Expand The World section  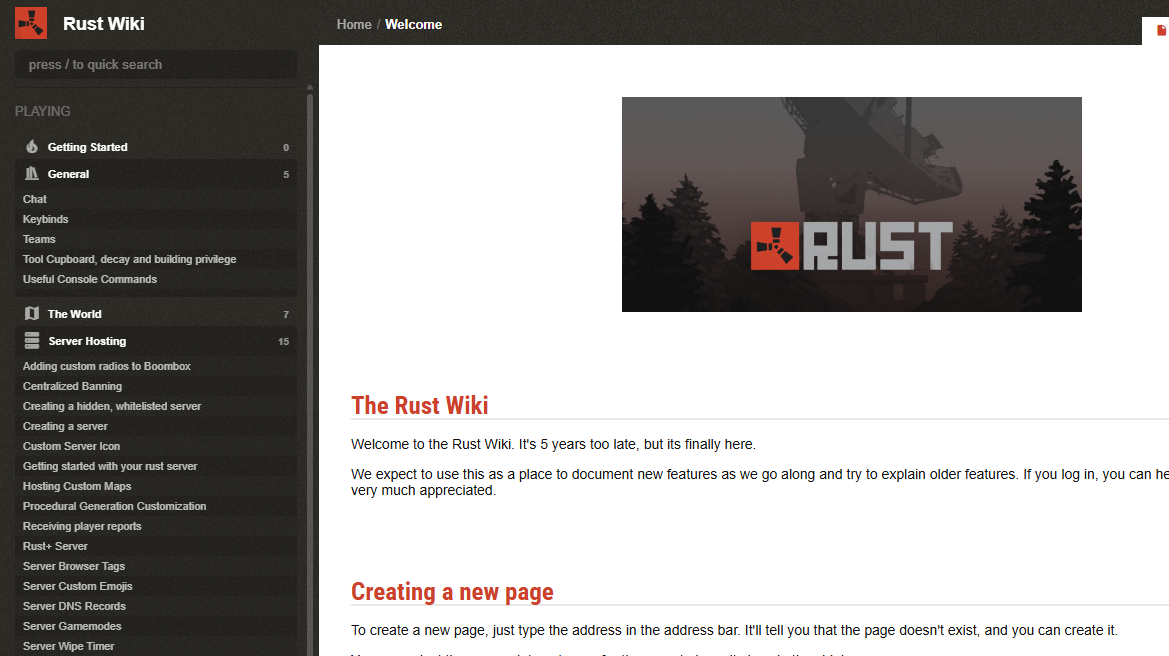[x=156, y=314]
